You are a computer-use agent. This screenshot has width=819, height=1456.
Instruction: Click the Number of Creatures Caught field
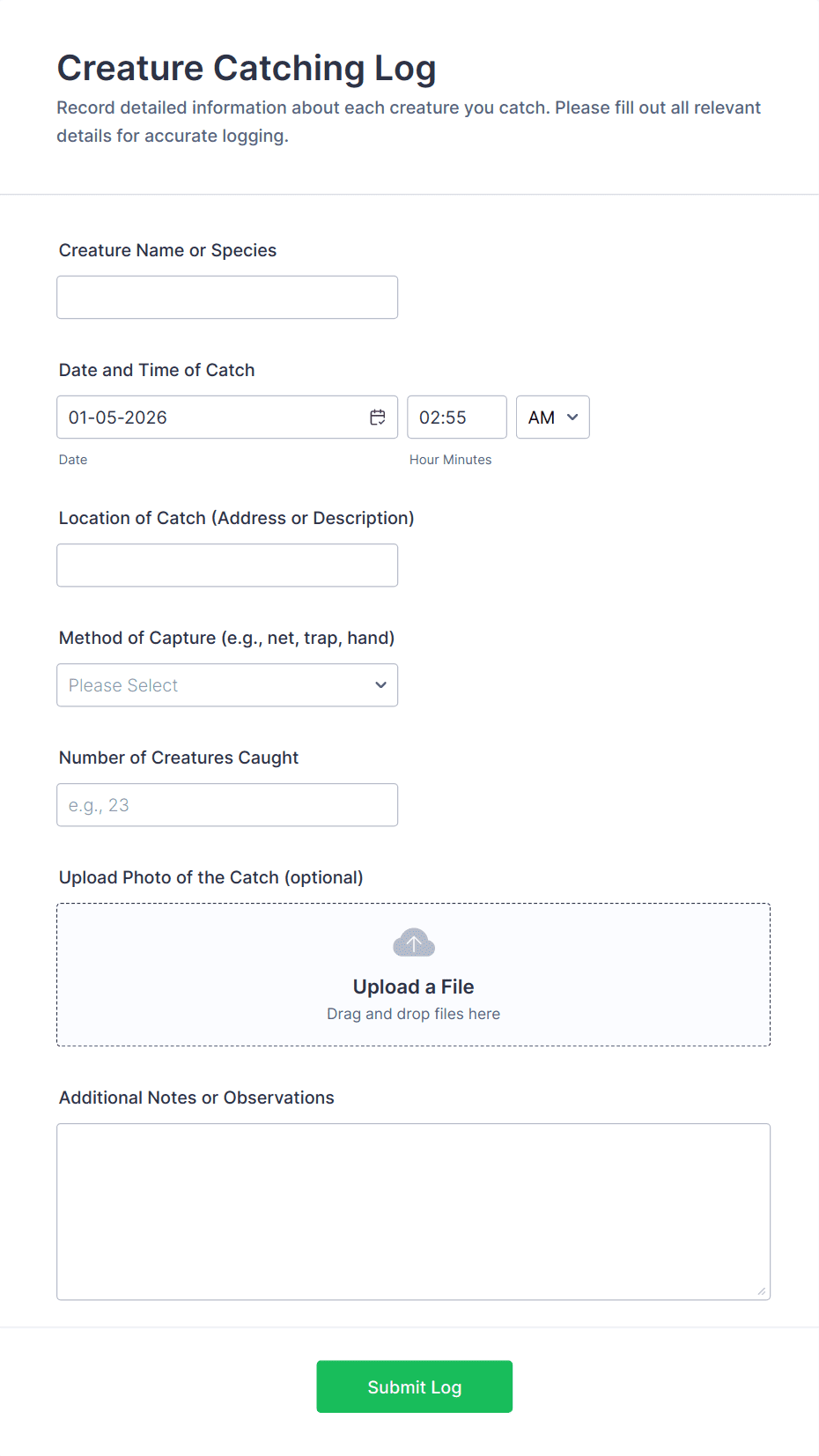(x=226, y=804)
